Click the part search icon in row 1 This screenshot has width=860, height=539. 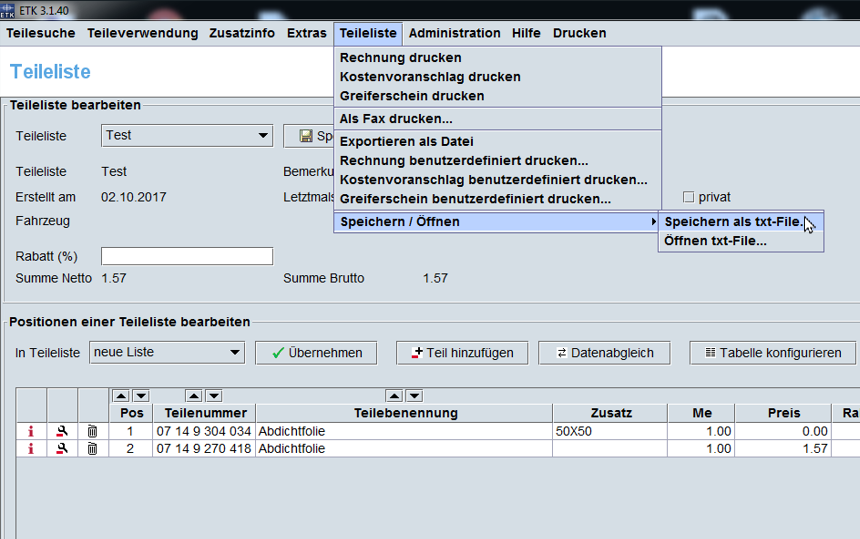(x=62, y=432)
